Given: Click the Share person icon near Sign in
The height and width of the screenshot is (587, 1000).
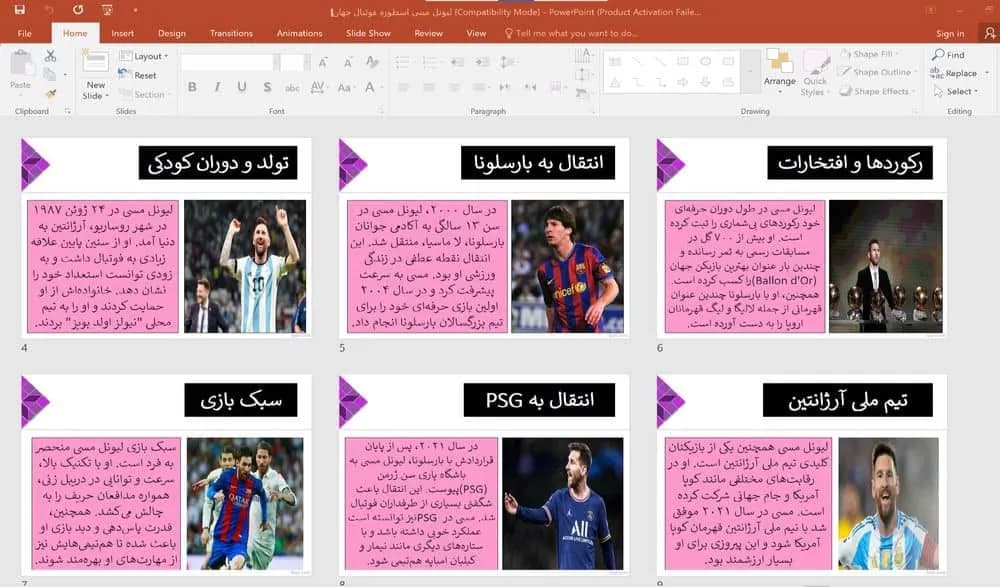Looking at the screenshot, I should point(989,33).
